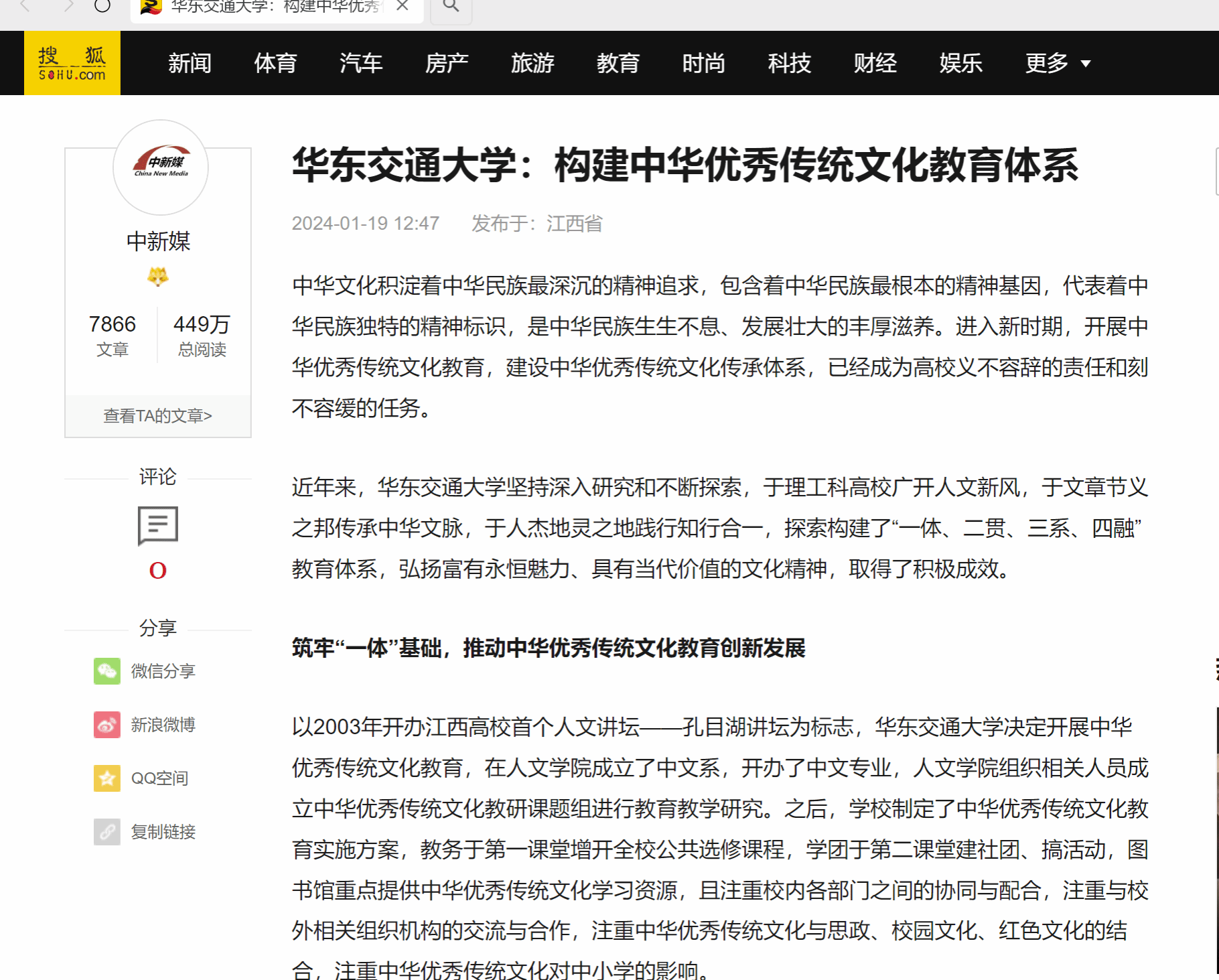Screen dimensions: 1219x980
Task: Click the fox badge under author name
Action: 158,276
